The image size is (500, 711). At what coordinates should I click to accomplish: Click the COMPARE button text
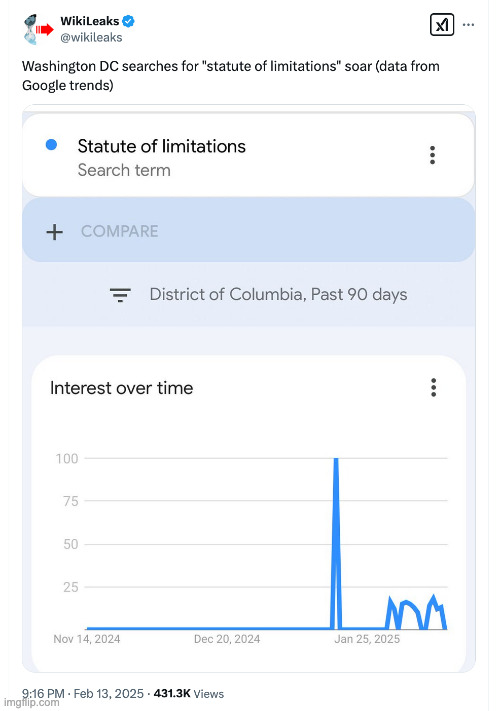pos(120,231)
